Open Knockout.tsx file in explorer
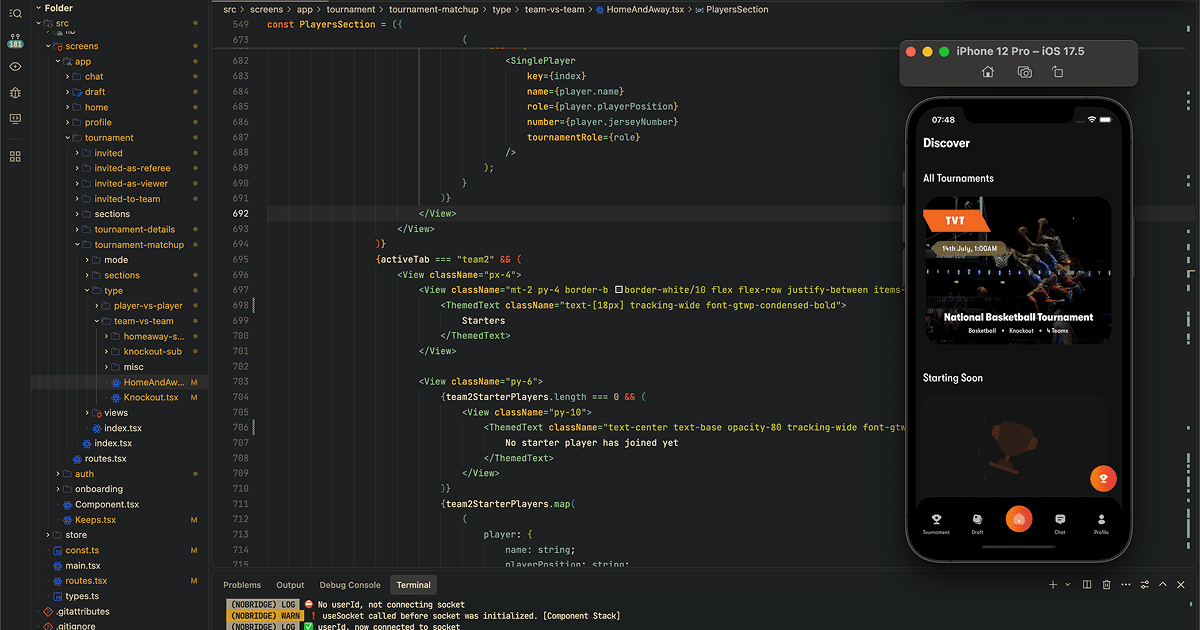Screen dimensions: 1200x630 [x=150, y=398]
